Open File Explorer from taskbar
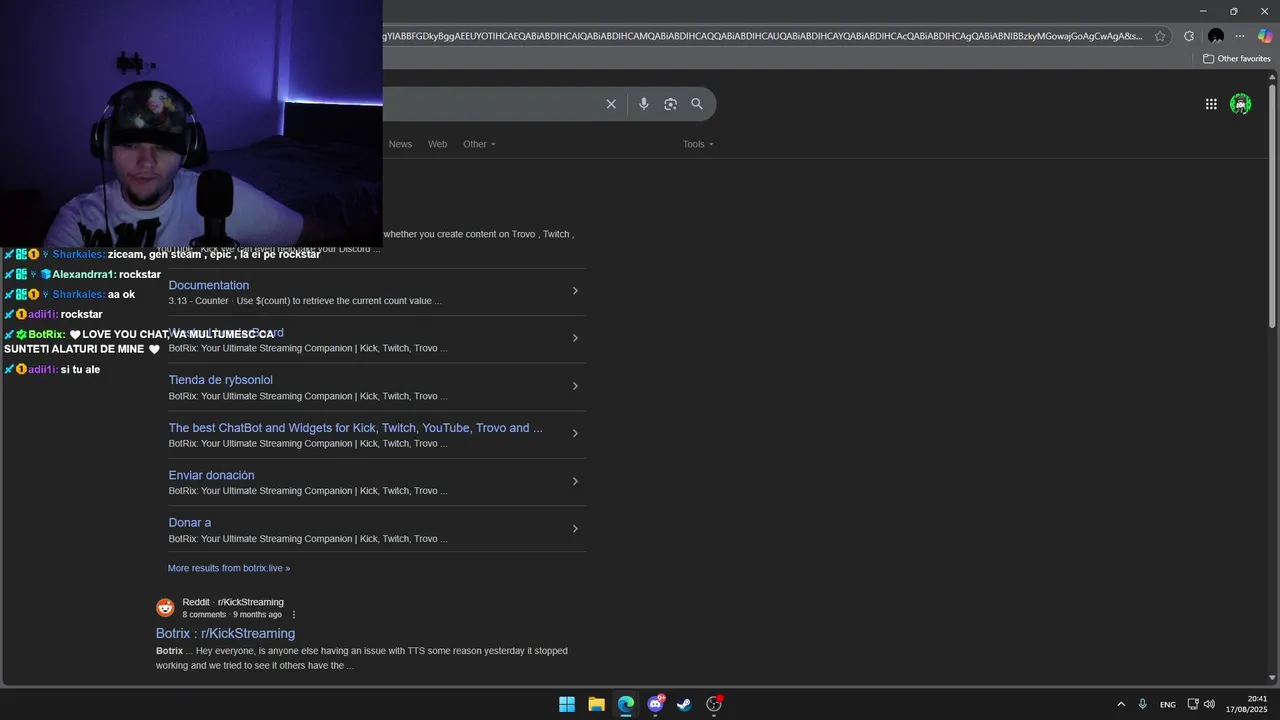This screenshot has height=720, width=1280. pyautogui.click(x=596, y=704)
